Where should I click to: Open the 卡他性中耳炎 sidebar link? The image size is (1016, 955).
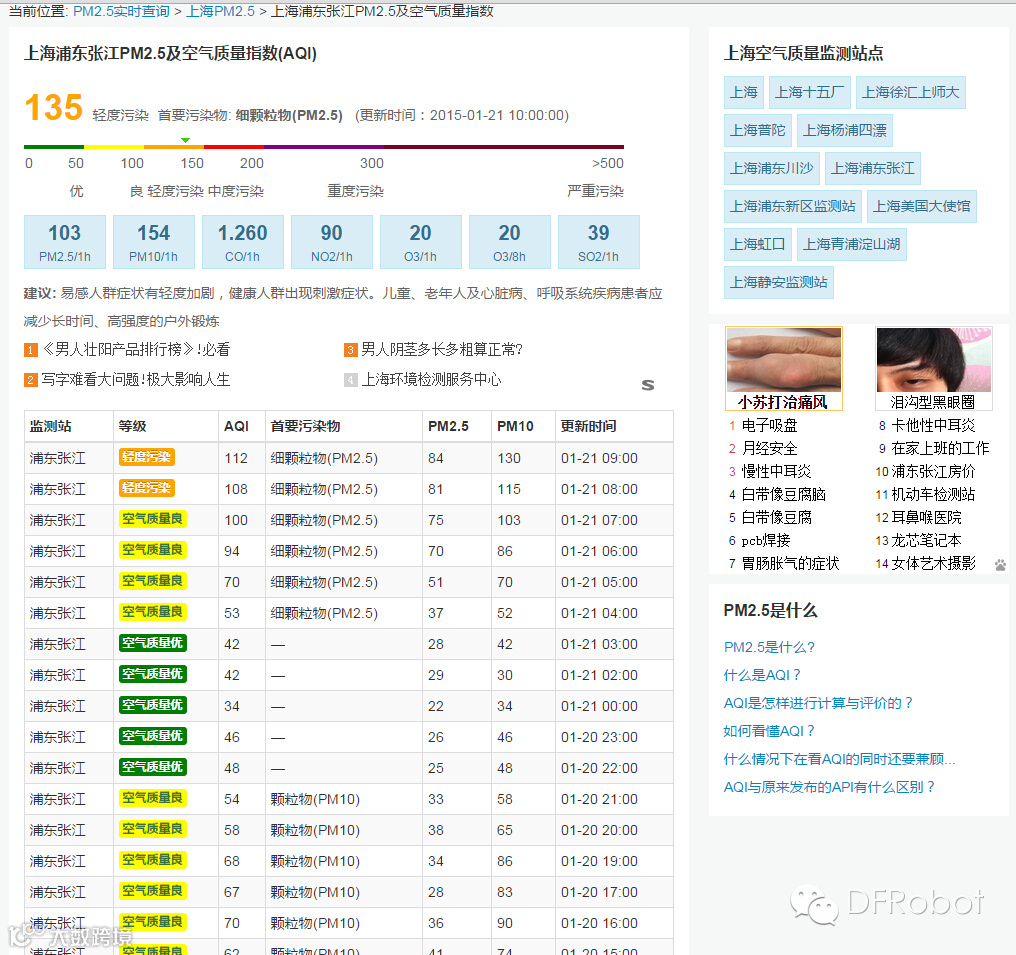[x=933, y=426]
